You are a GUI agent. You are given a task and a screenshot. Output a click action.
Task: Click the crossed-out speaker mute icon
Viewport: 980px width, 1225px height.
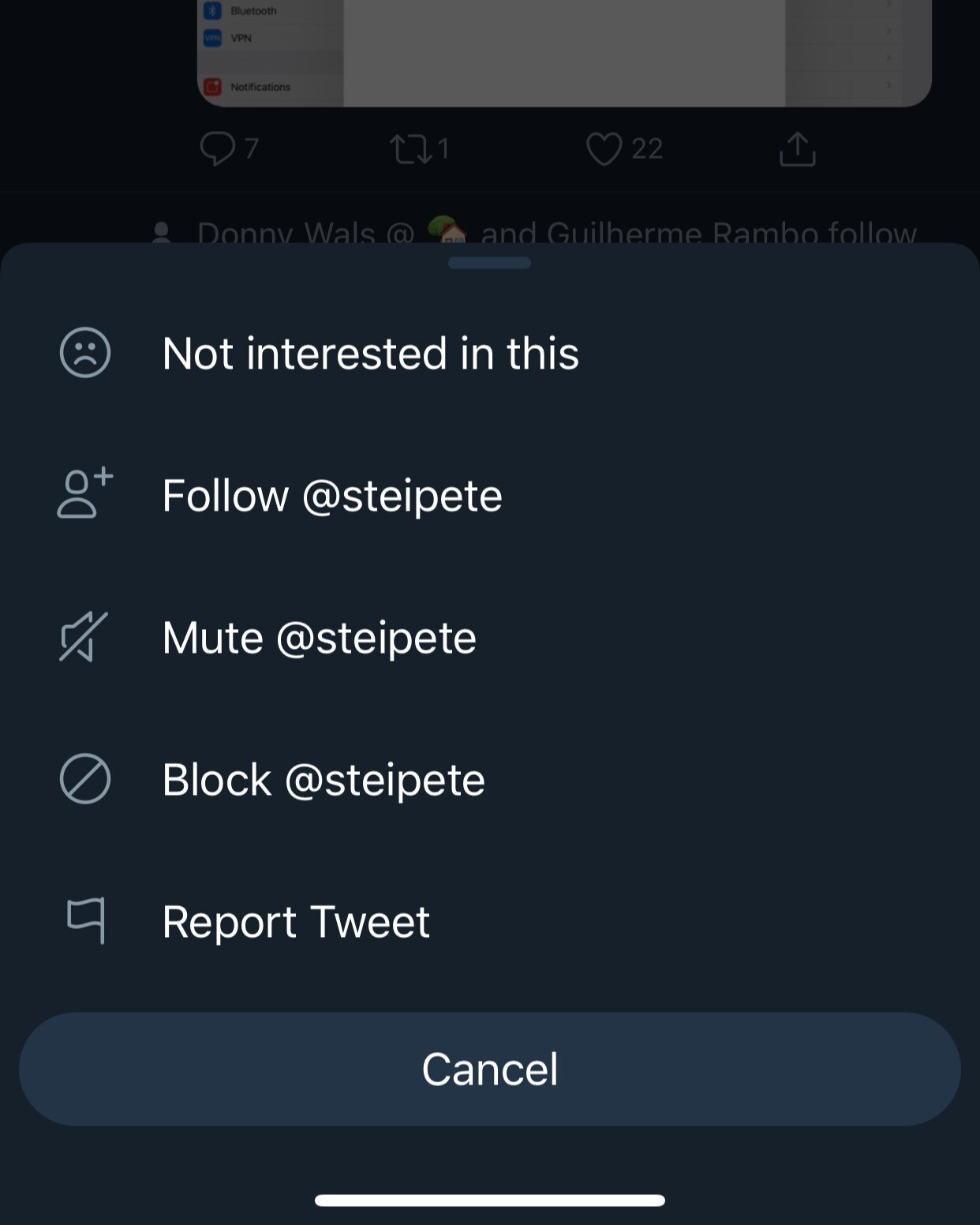(84, 636)
